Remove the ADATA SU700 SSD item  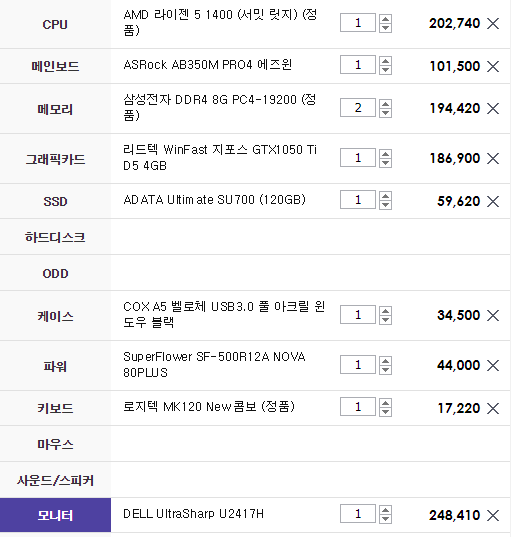point(493,201)
